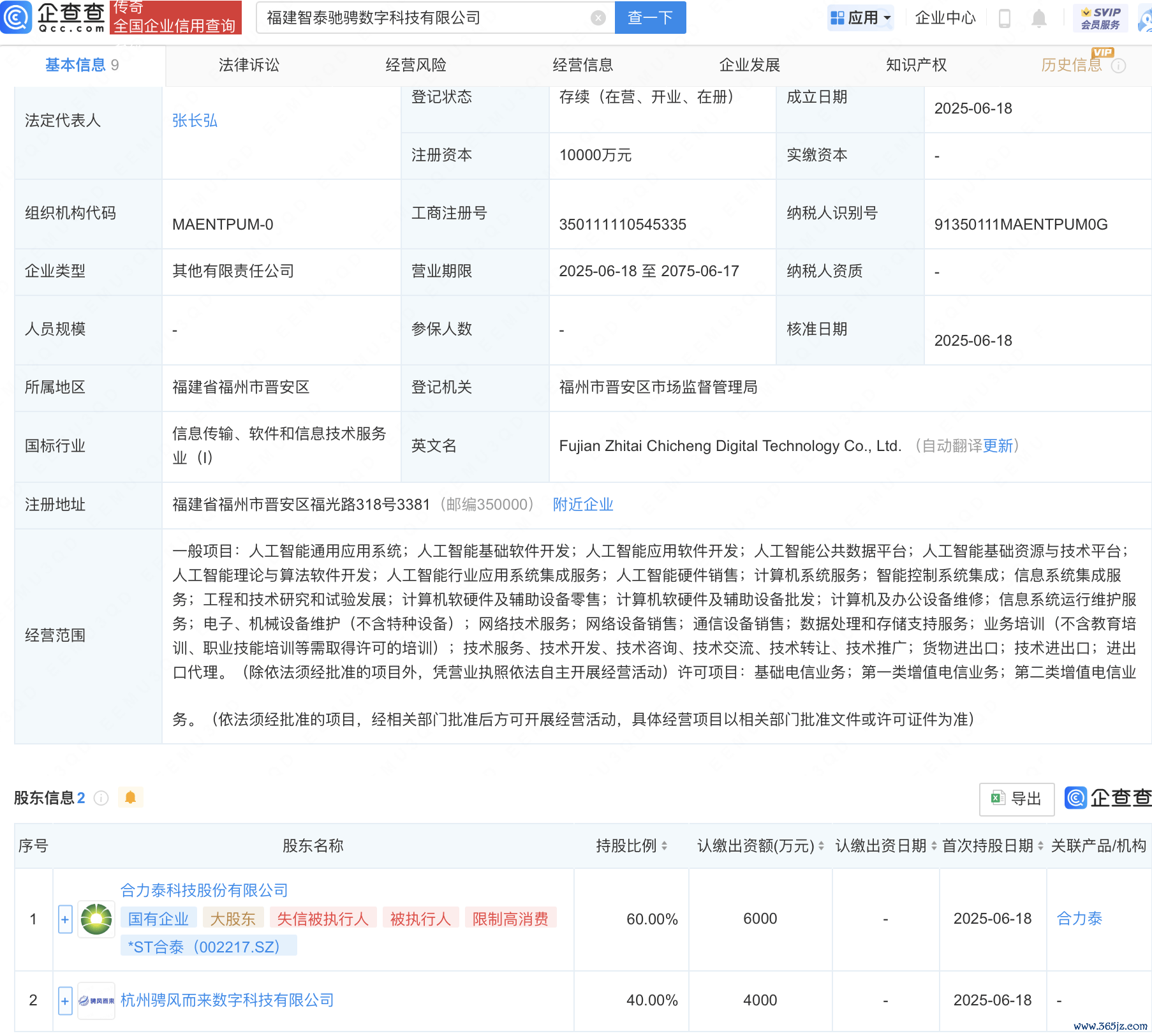Click the 导出 export button
Screen dimensions: 1152x1036
tap(1017, 799)
